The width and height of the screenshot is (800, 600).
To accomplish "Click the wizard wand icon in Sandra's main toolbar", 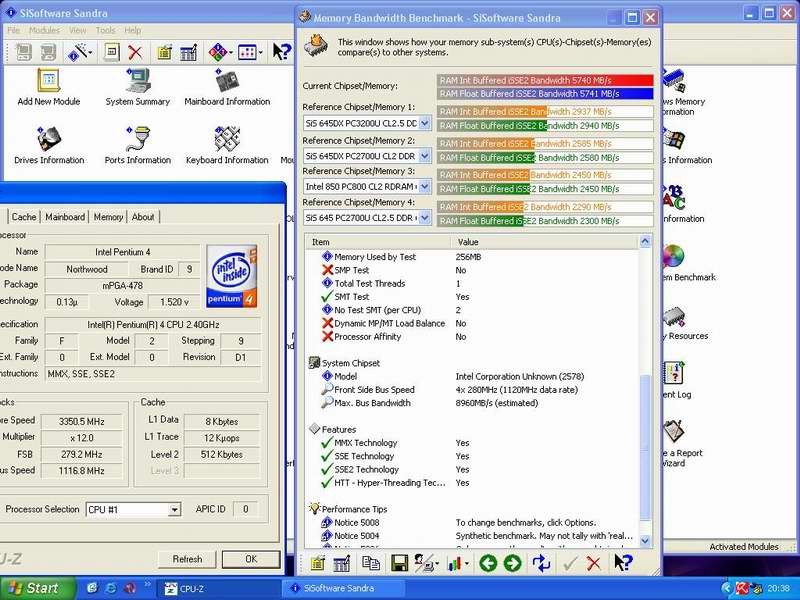I will click(x=78, y=52).
